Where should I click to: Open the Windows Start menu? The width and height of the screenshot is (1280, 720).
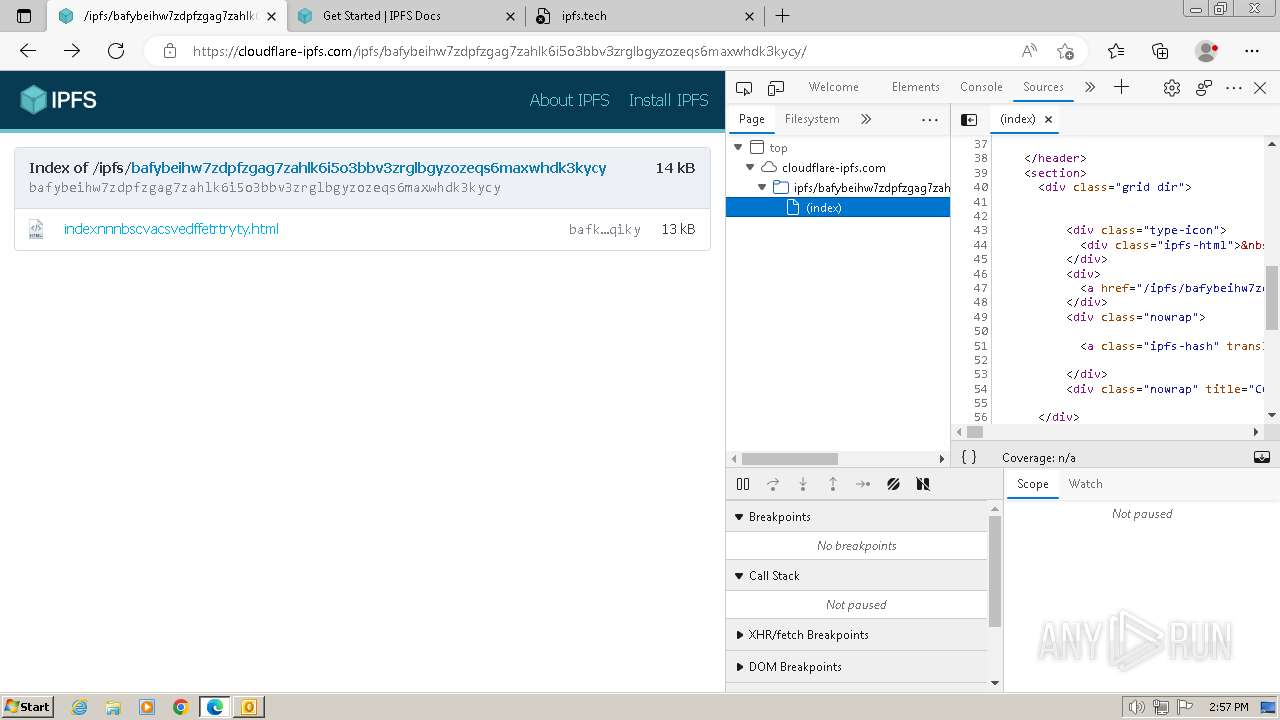click(27, 707)
